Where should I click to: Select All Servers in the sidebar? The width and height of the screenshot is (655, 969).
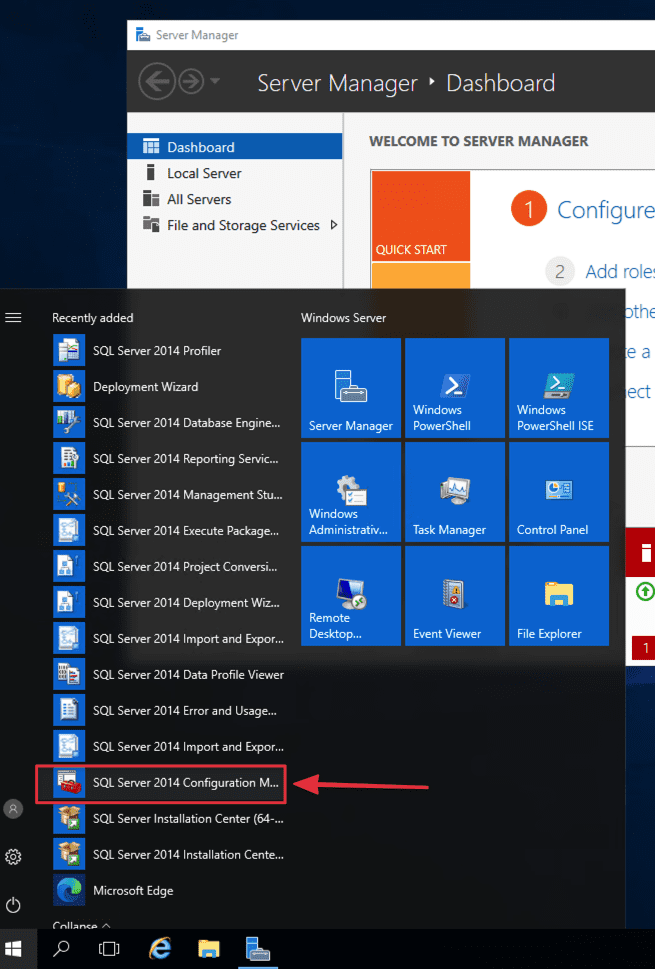[199, 199]
